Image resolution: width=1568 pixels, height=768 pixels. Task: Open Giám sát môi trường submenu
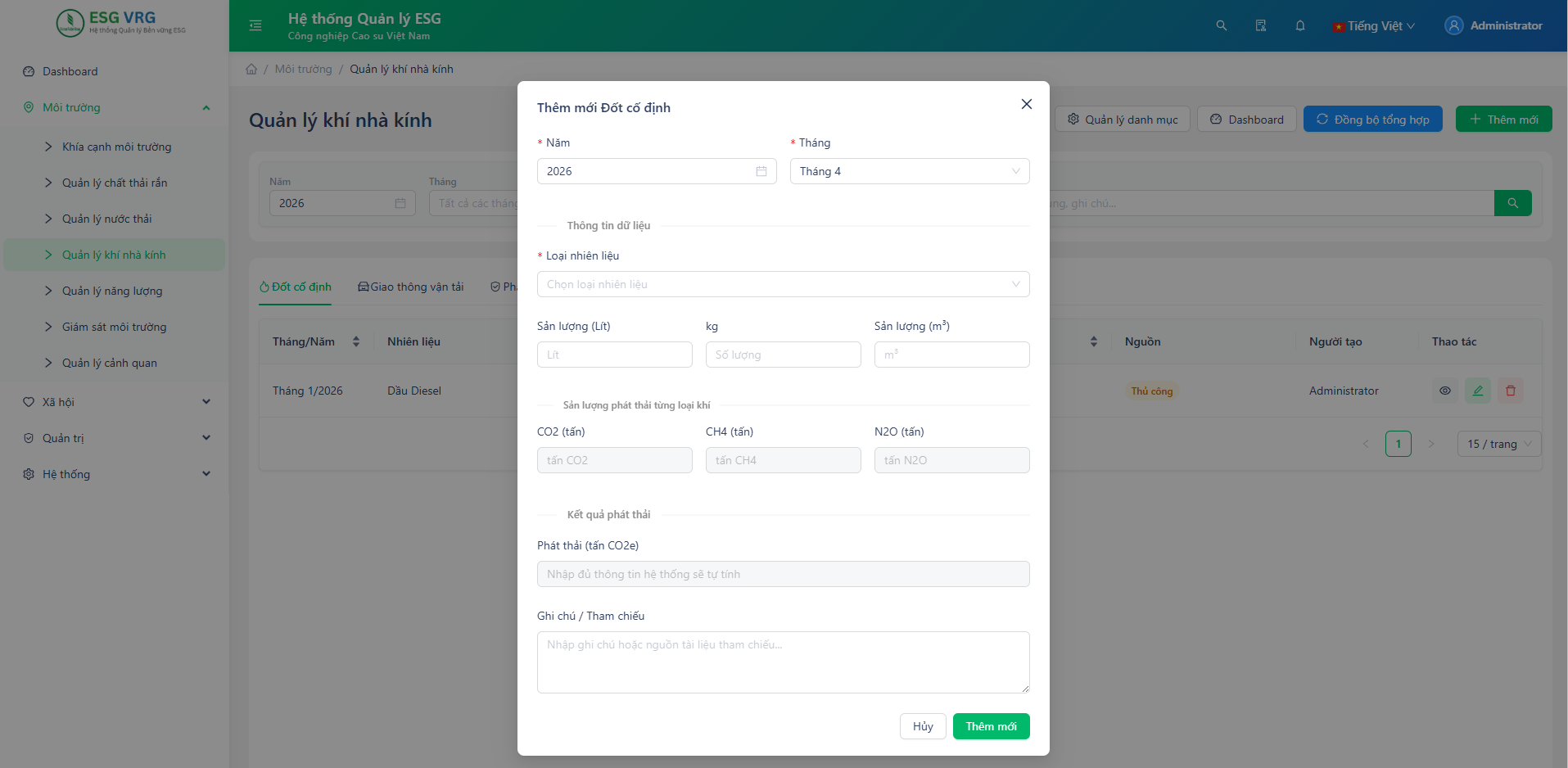click(115, 327)
